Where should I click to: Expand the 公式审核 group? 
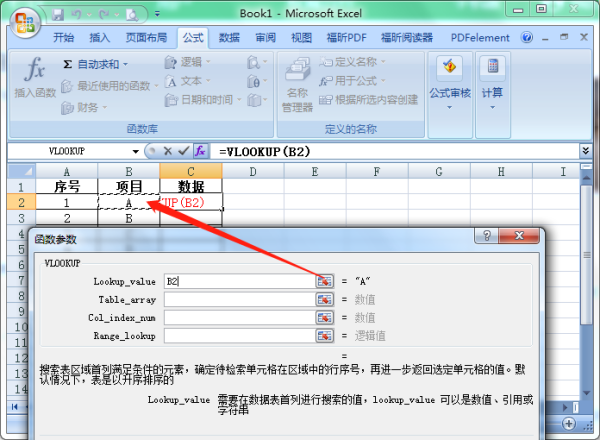(x=450, y=96)
